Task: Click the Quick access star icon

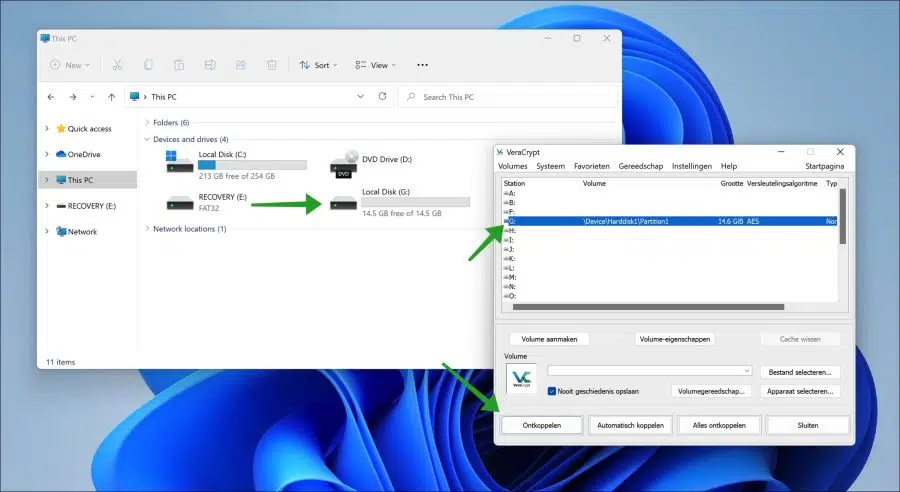Action: pos(61,129)
